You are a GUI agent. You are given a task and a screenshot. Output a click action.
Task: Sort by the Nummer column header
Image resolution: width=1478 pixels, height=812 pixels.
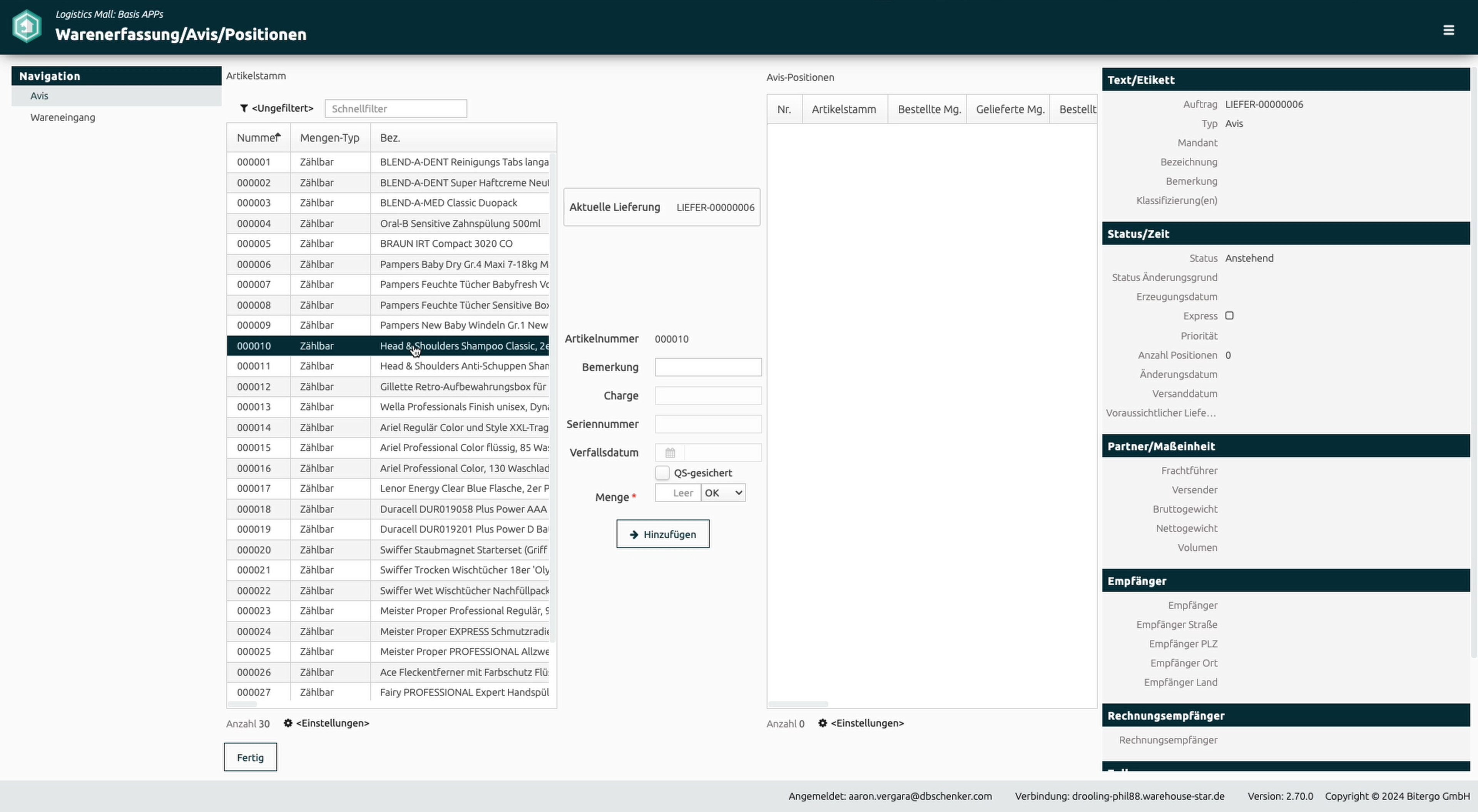(x=258, y=138)
